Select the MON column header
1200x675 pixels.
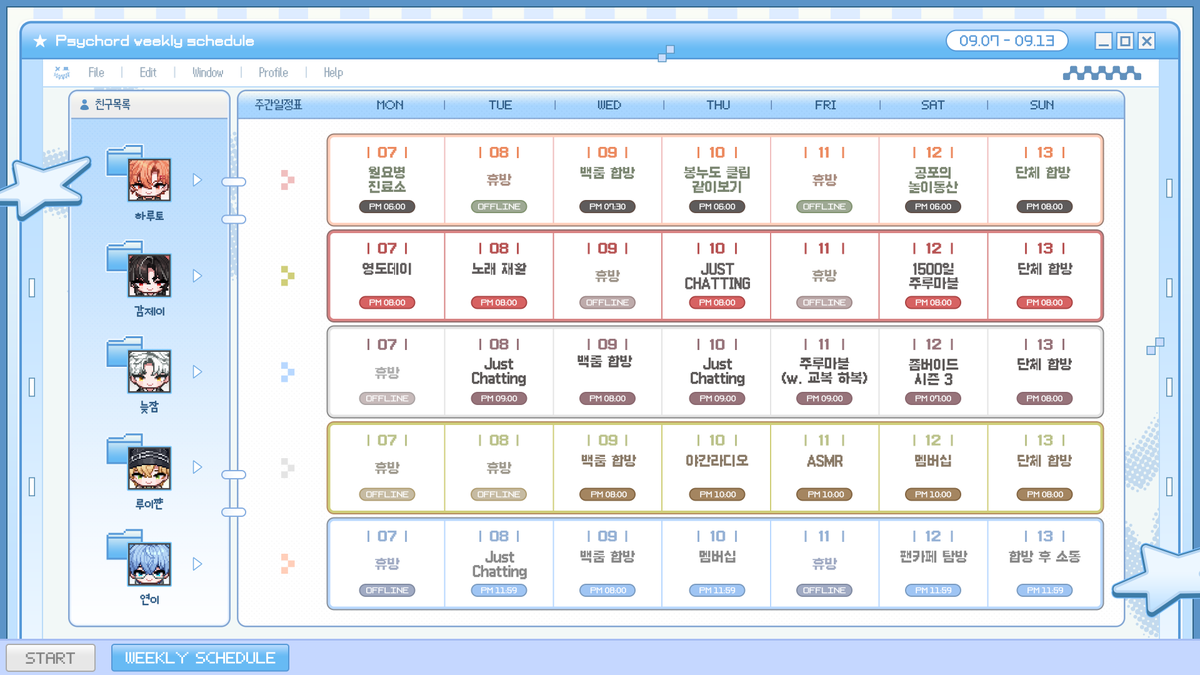(390, 105)
